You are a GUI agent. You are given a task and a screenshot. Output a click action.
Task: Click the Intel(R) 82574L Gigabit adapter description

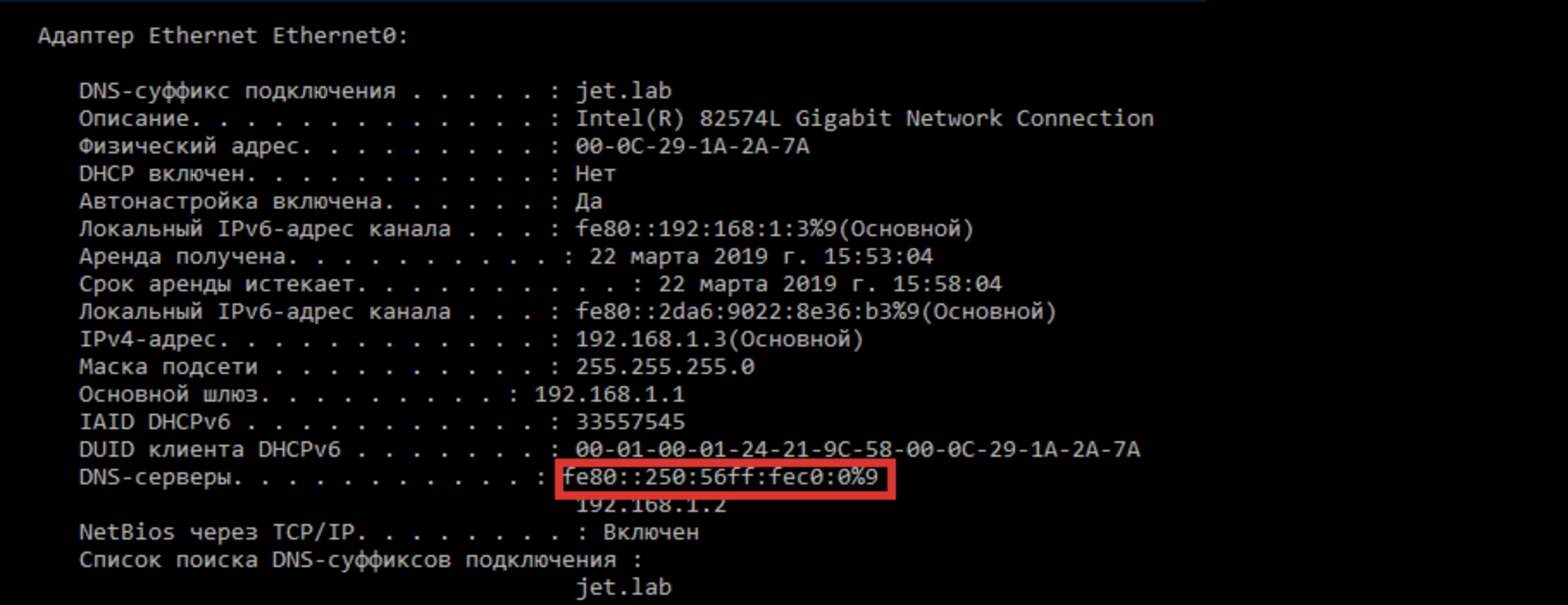coord(864,119)
